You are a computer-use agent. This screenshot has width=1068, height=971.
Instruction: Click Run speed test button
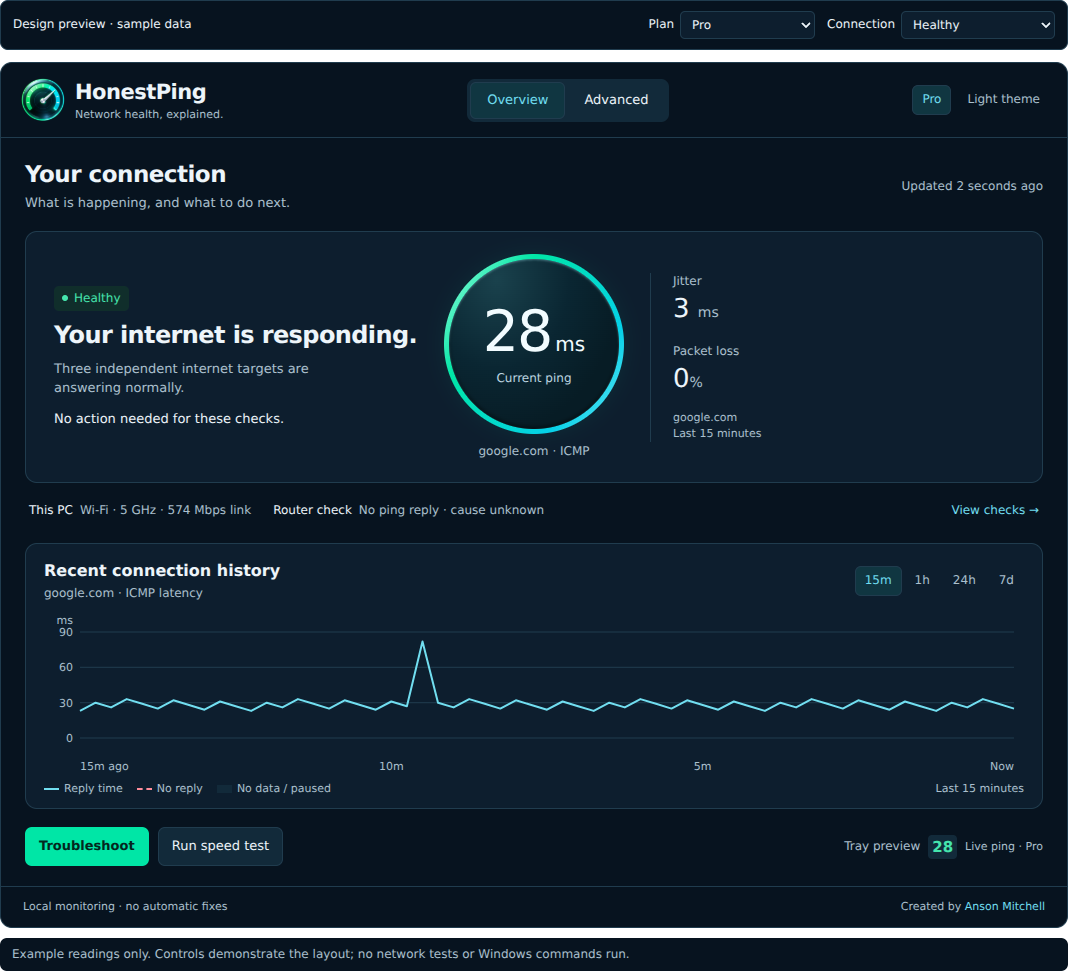coord(220,846)
